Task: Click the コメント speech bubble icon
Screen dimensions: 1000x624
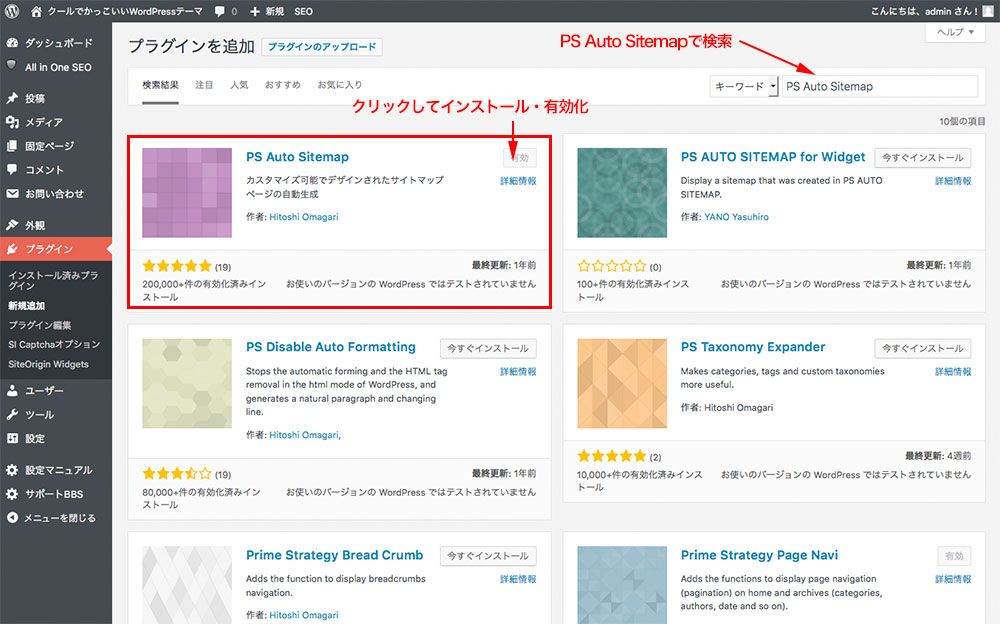Action: [12, 170]
